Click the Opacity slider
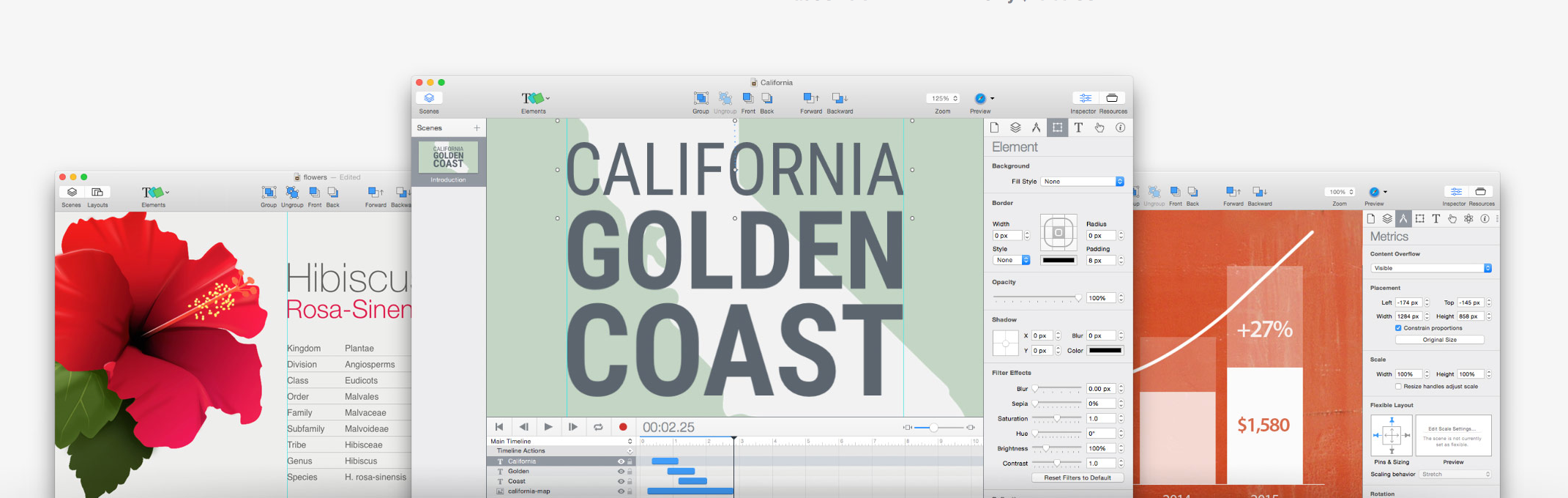 pos(1037,298)
